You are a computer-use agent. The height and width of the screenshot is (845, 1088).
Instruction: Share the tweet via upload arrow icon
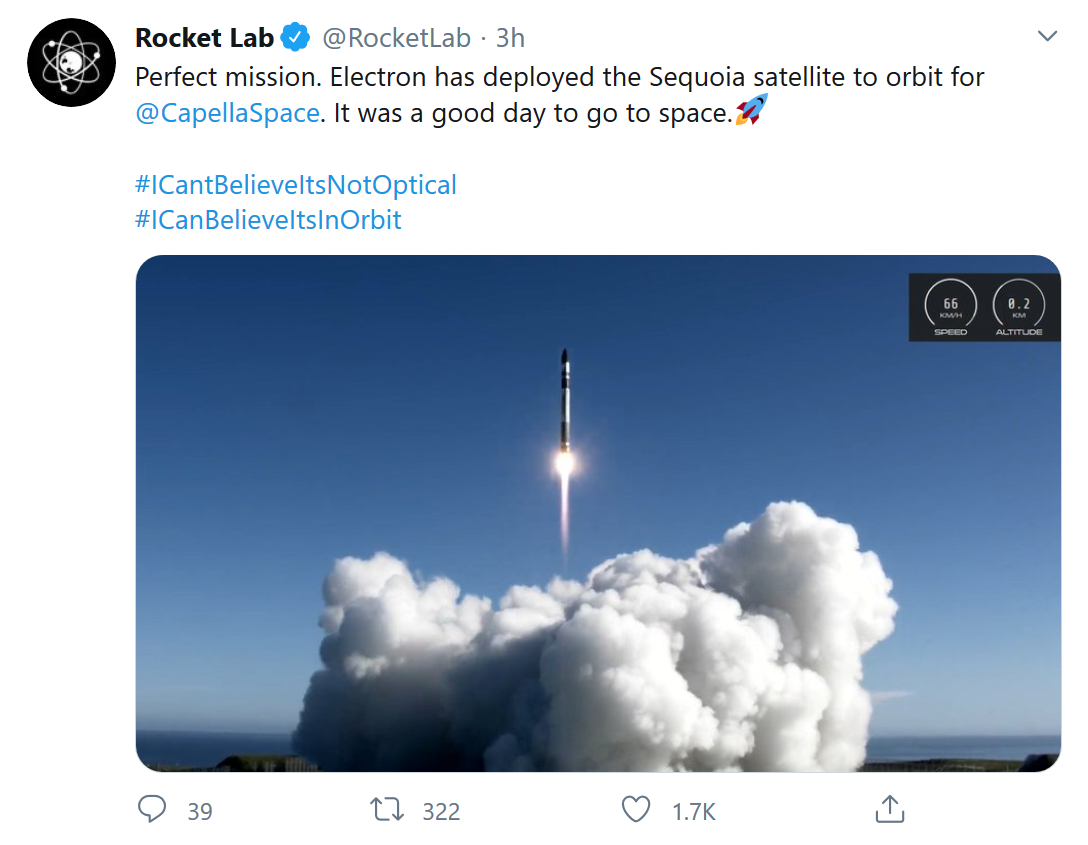(x=889, y=809)
